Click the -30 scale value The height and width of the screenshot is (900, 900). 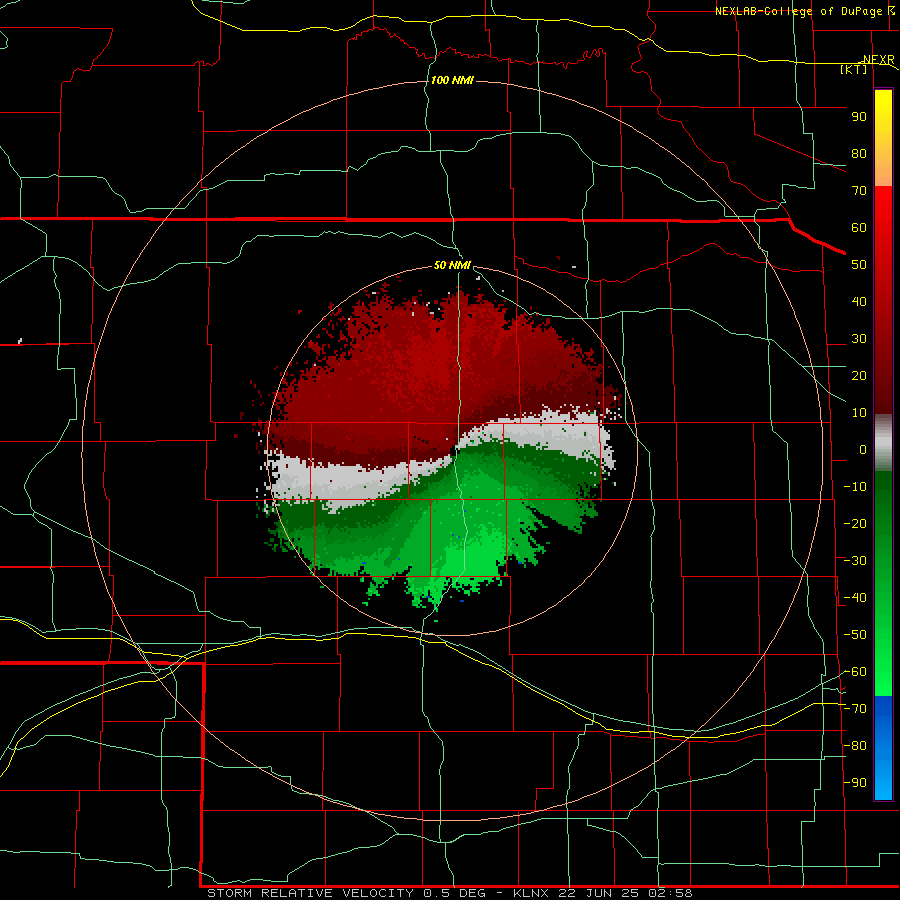(x=855, y=561)
